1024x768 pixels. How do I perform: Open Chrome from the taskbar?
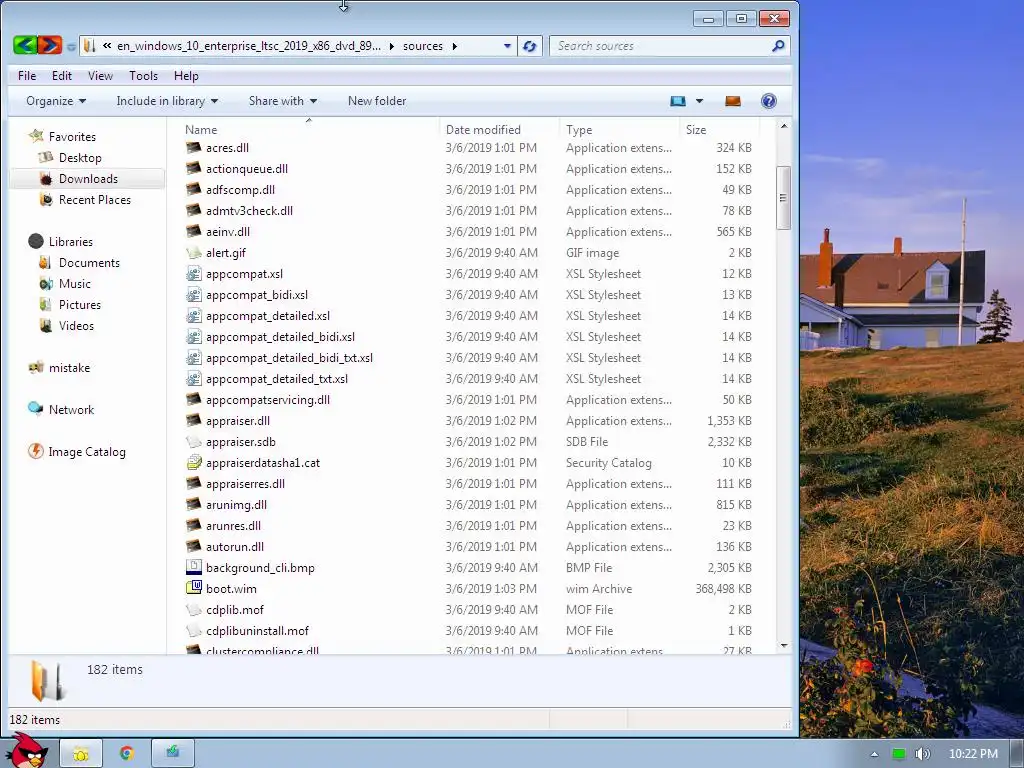click(x=126, y=753)
